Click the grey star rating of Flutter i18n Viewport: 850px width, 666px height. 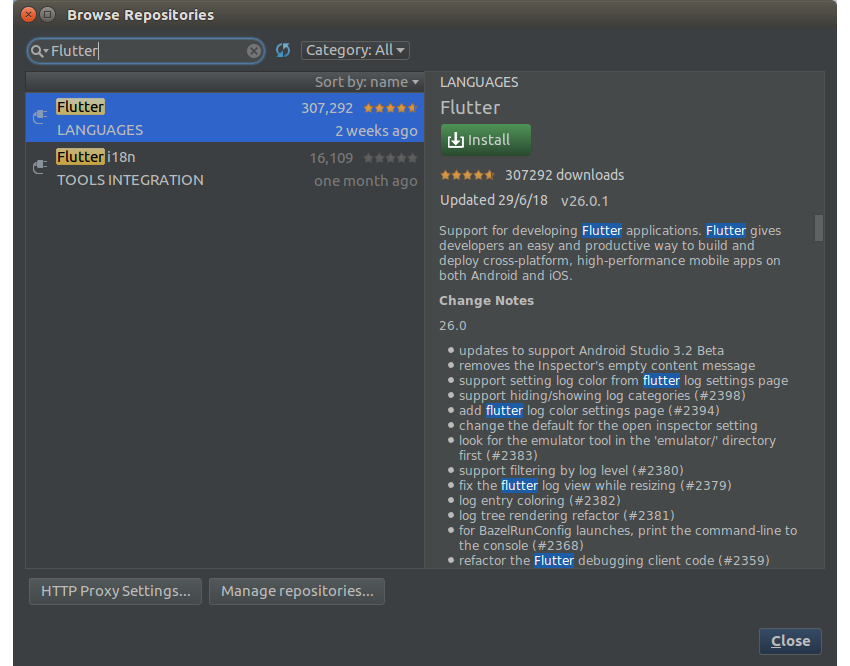[x=390, y=158]
